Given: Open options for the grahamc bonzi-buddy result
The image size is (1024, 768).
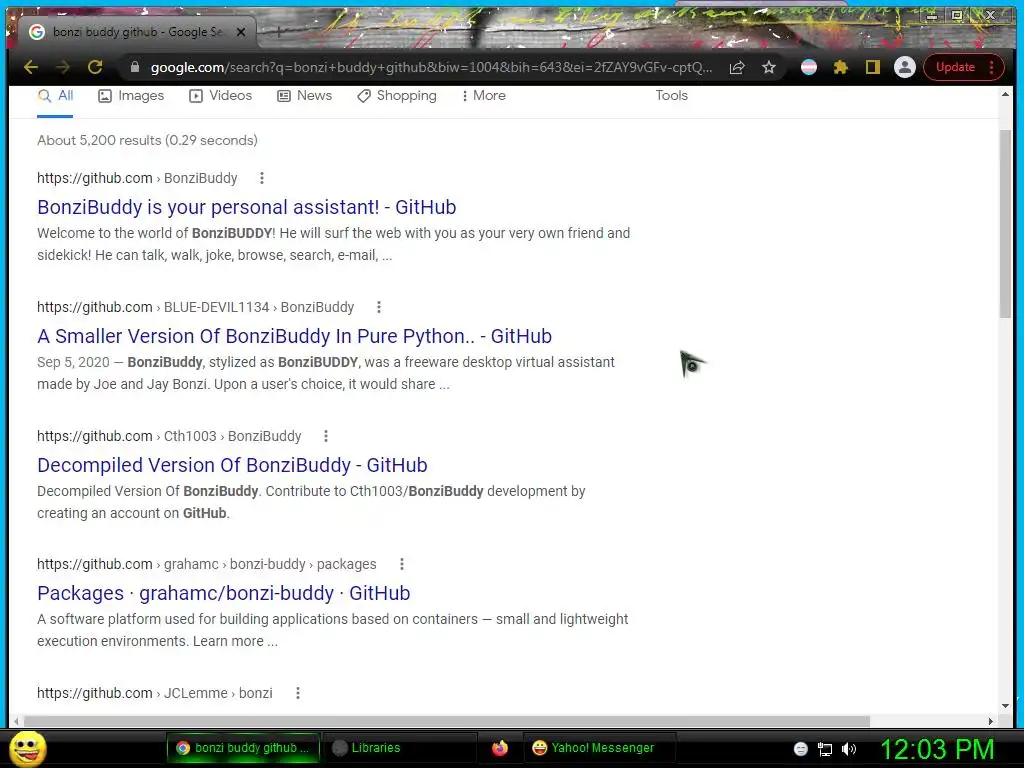Looking at the screenshot, I should coord(402,564).
